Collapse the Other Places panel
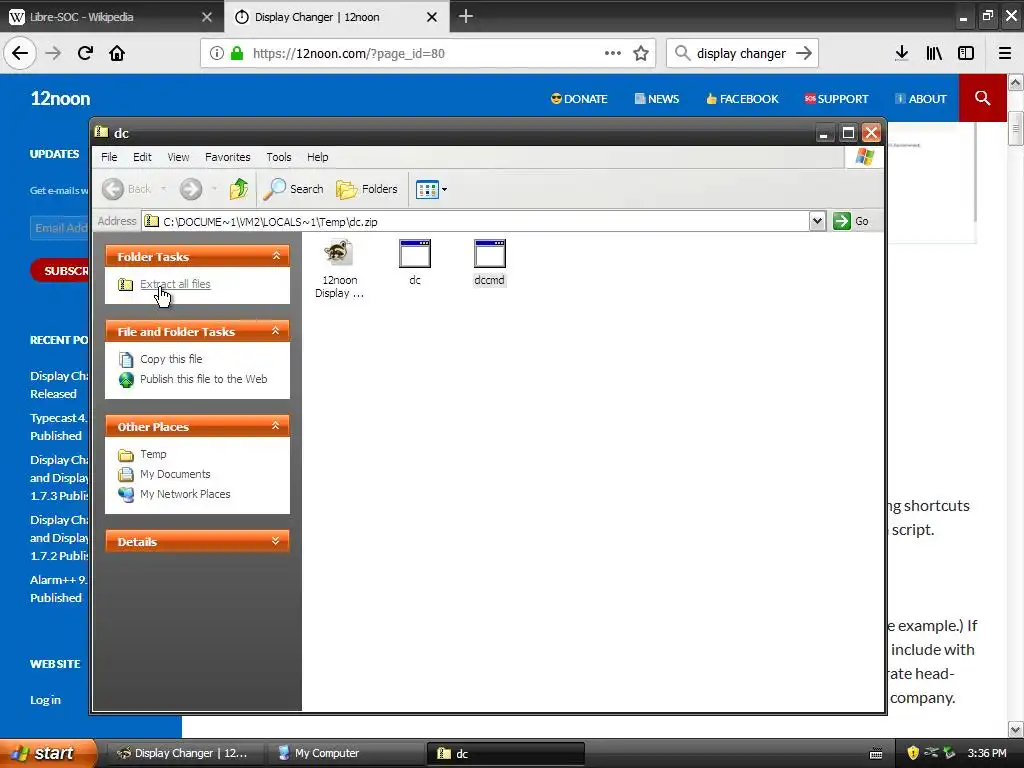Image resolution: width=1024 pixels, height=768 pixels. [x=276, y=426]
